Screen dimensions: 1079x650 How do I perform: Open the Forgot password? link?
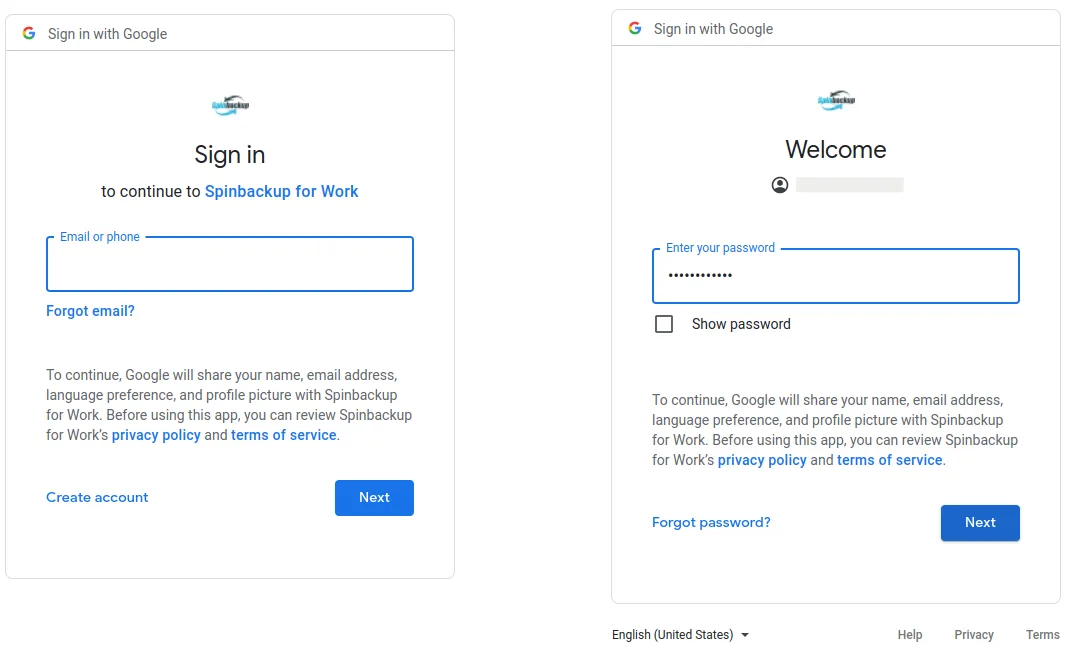(x=711, y=522)
